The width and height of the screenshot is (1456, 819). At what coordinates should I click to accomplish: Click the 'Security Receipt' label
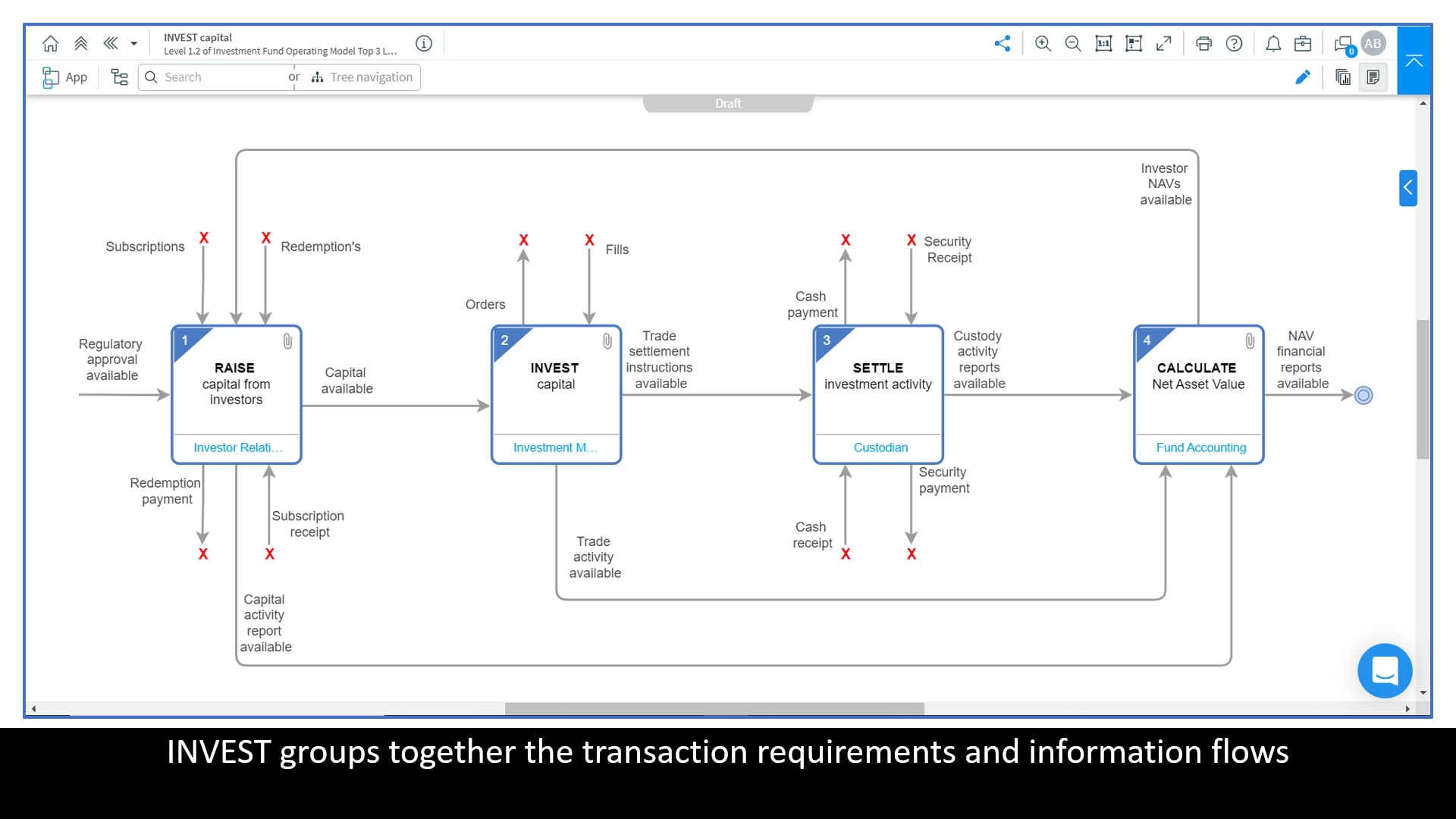coord(948,249)
